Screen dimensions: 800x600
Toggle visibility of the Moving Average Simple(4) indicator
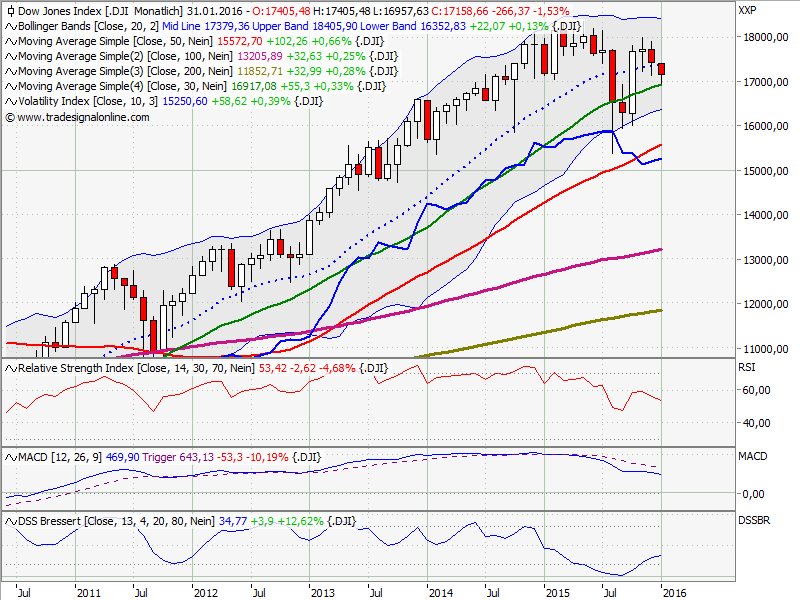coord(11,84)
